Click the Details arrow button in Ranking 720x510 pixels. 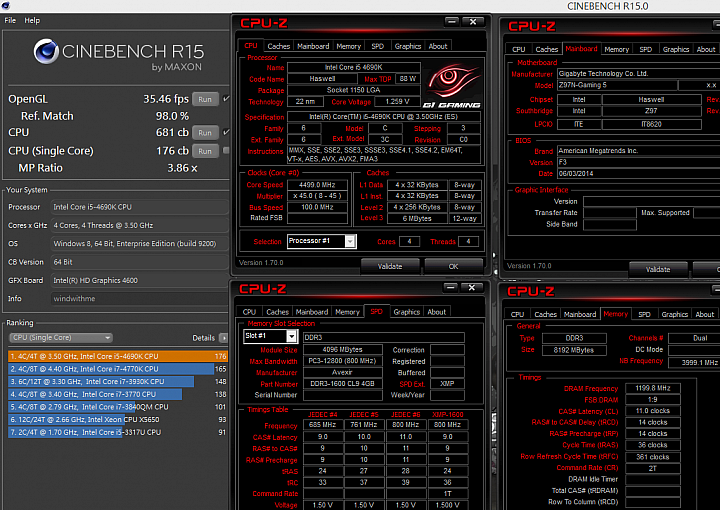224,338
